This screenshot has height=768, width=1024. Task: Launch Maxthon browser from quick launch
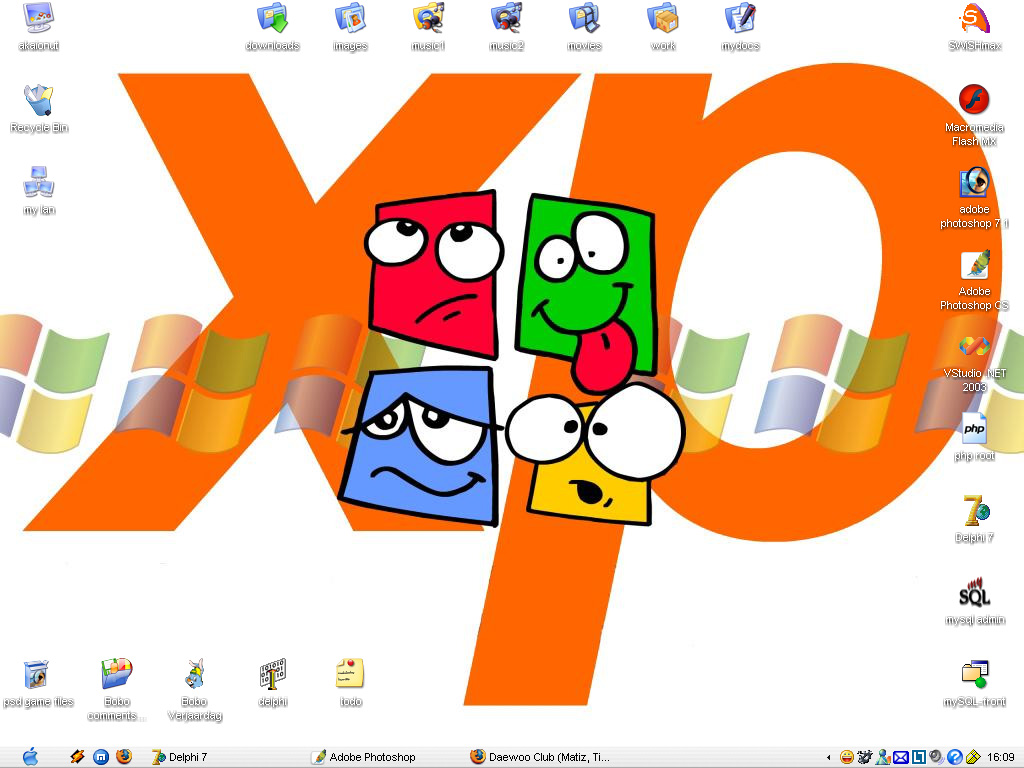click(101, 757)
